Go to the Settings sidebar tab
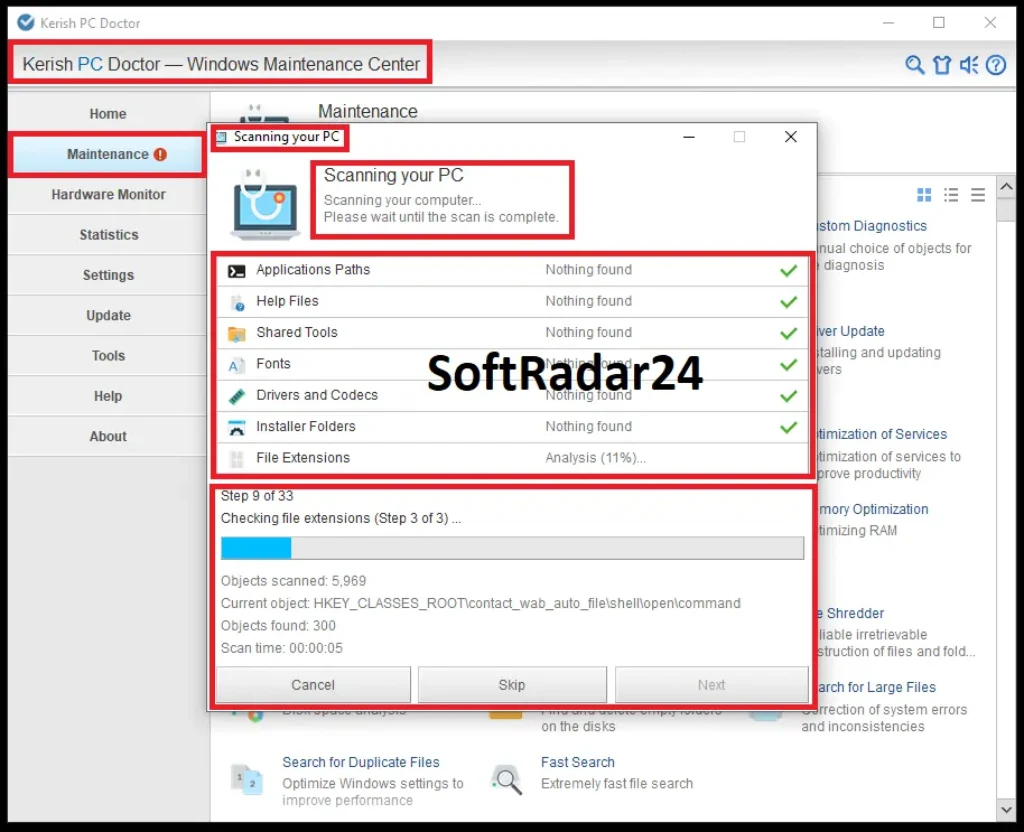The image size is (1024, 832). 108,275
